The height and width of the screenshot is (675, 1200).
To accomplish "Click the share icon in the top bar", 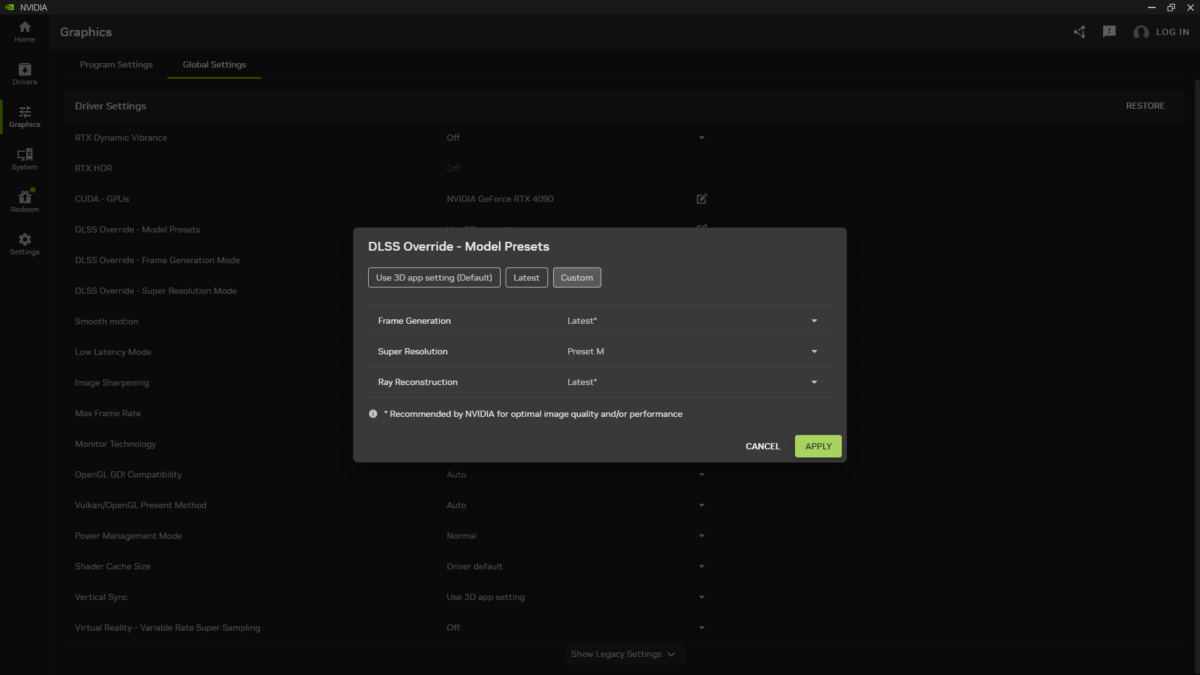I will click(x=1078, y=31).
